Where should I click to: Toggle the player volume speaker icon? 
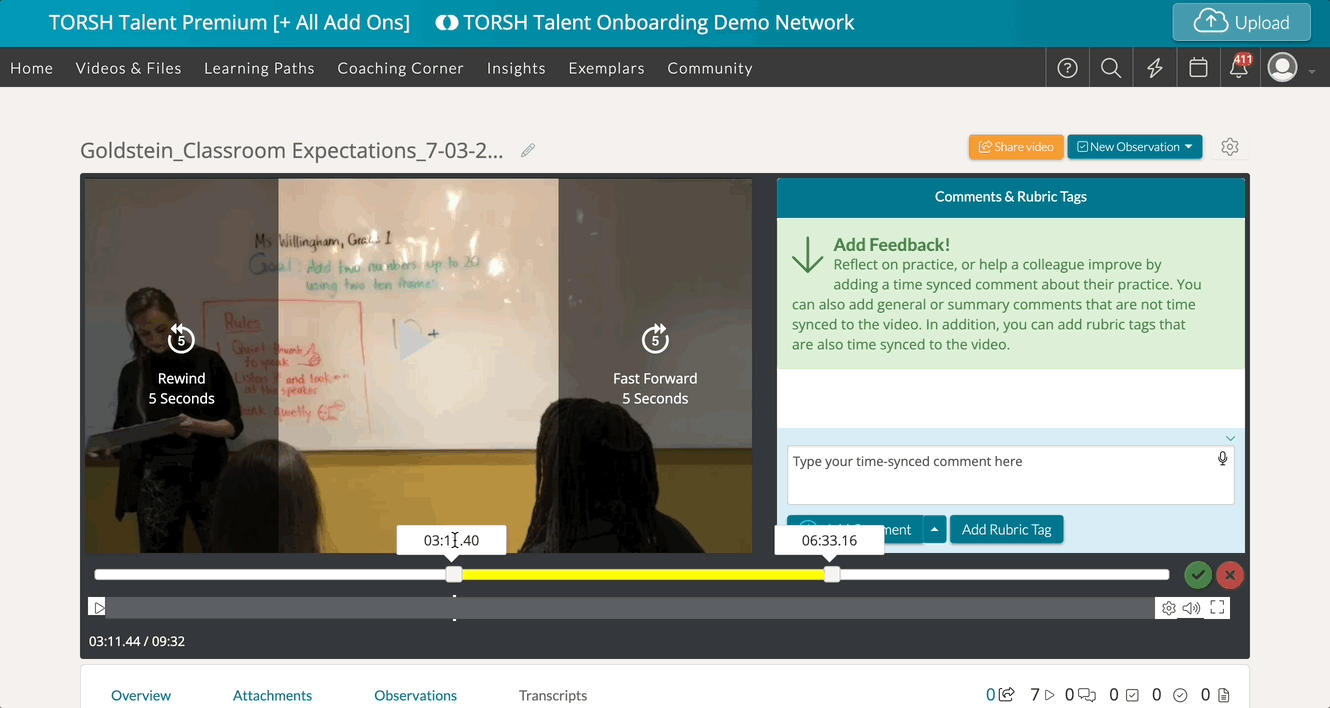1191,608
